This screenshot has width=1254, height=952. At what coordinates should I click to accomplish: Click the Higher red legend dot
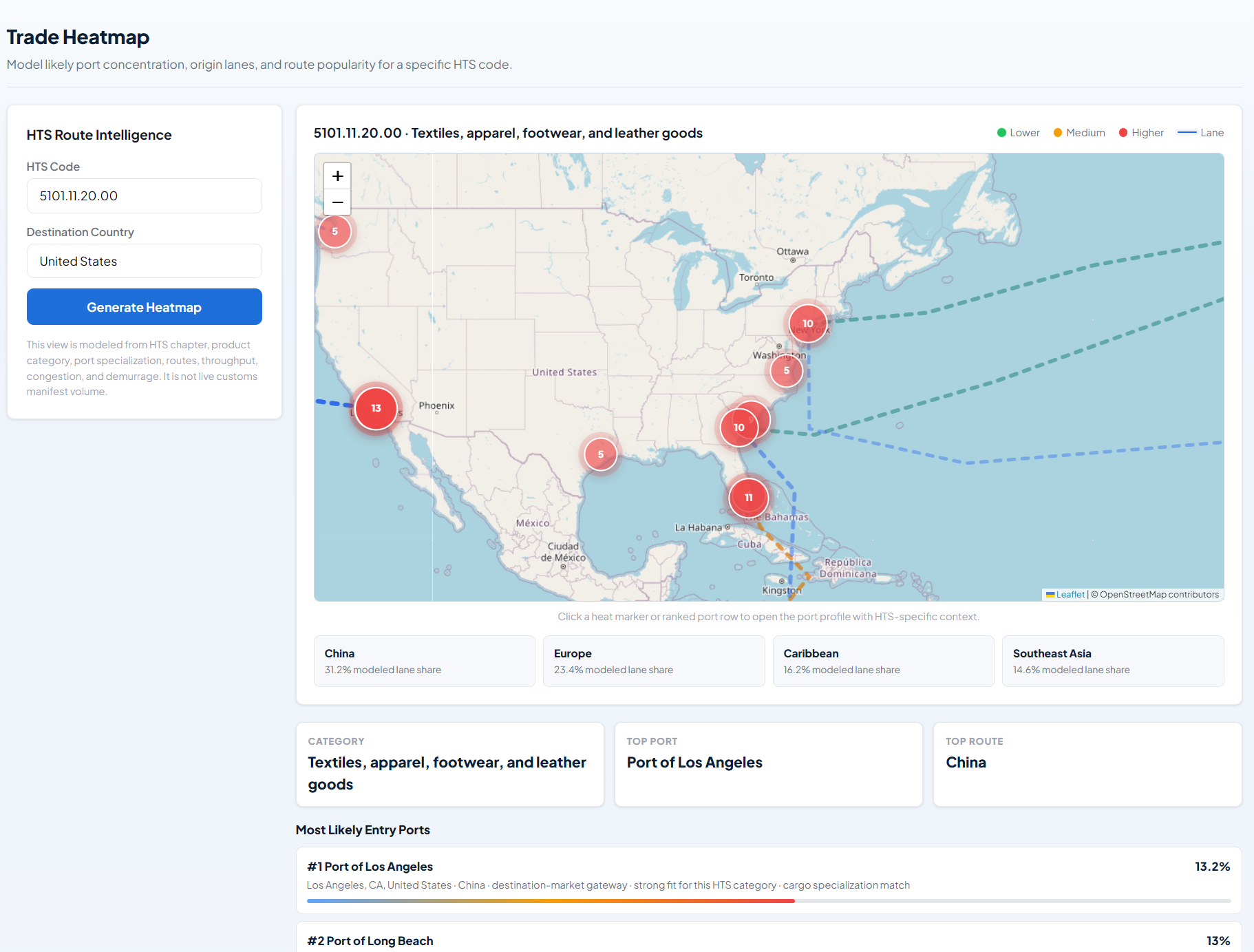point(1123,133)
